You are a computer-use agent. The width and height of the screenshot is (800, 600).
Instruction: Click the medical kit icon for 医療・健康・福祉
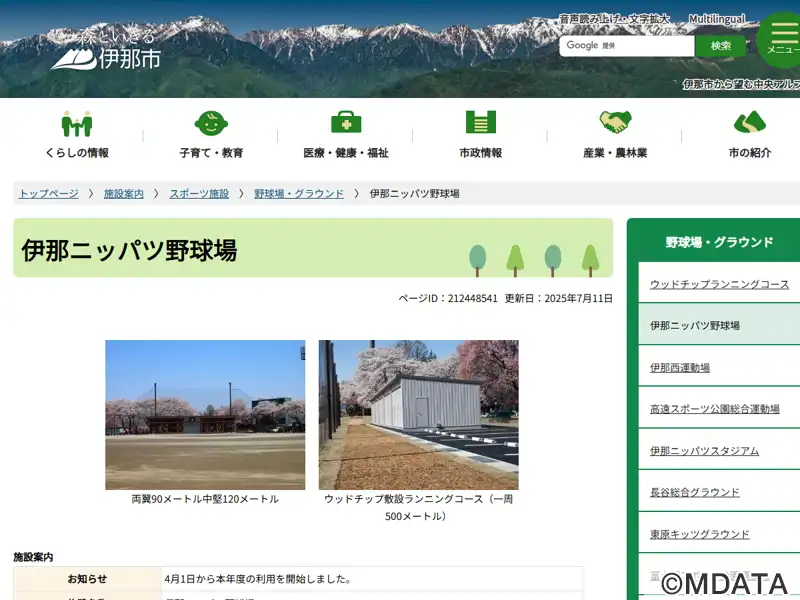pos(346,122)
